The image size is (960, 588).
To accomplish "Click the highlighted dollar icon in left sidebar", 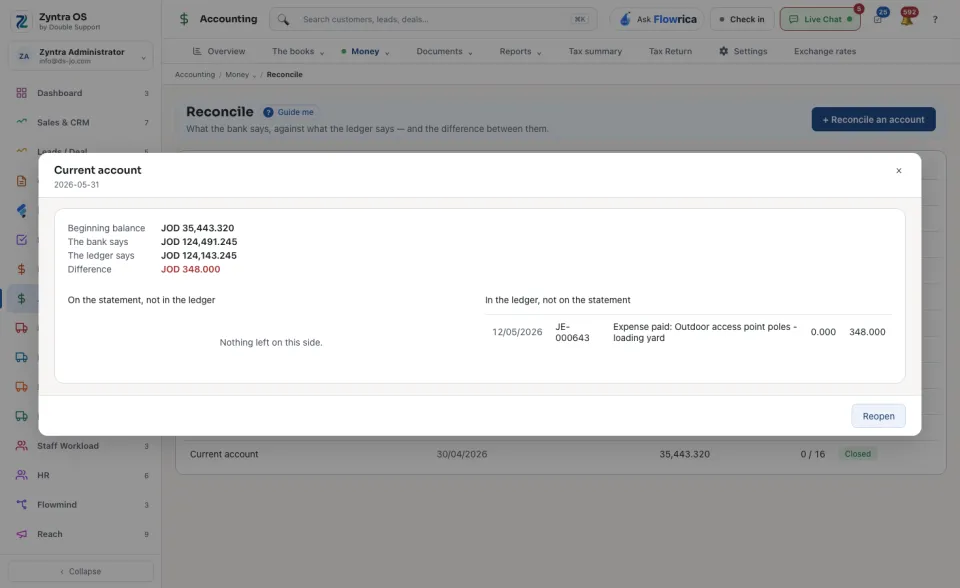I will 21,298.
